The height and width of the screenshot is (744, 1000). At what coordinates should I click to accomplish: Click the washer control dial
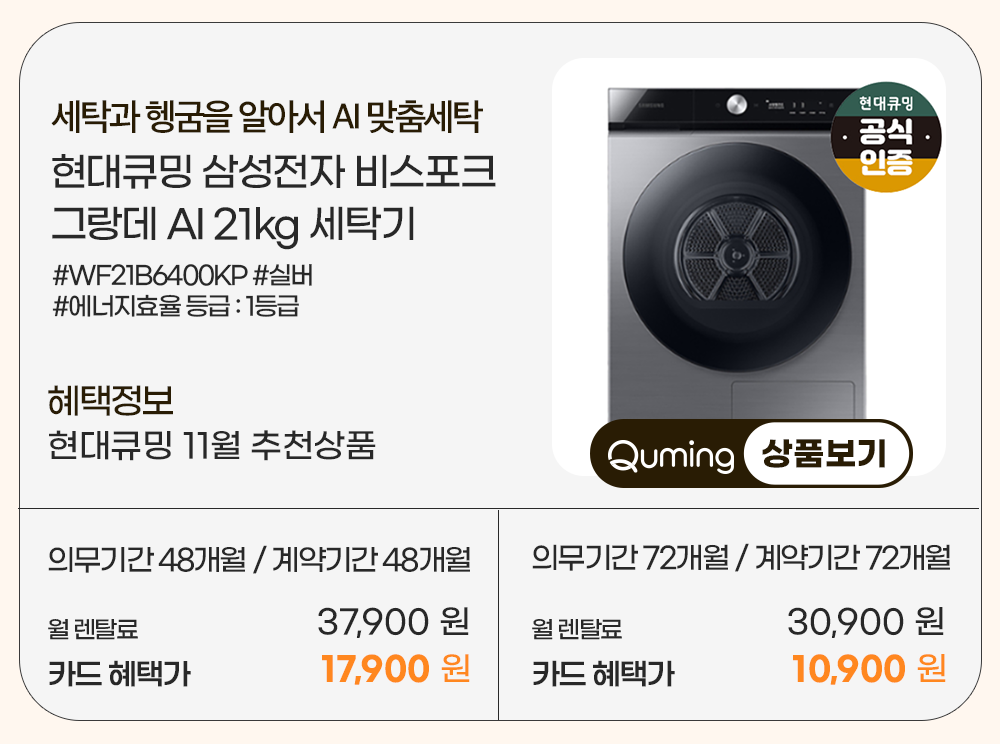pos(737,105)
